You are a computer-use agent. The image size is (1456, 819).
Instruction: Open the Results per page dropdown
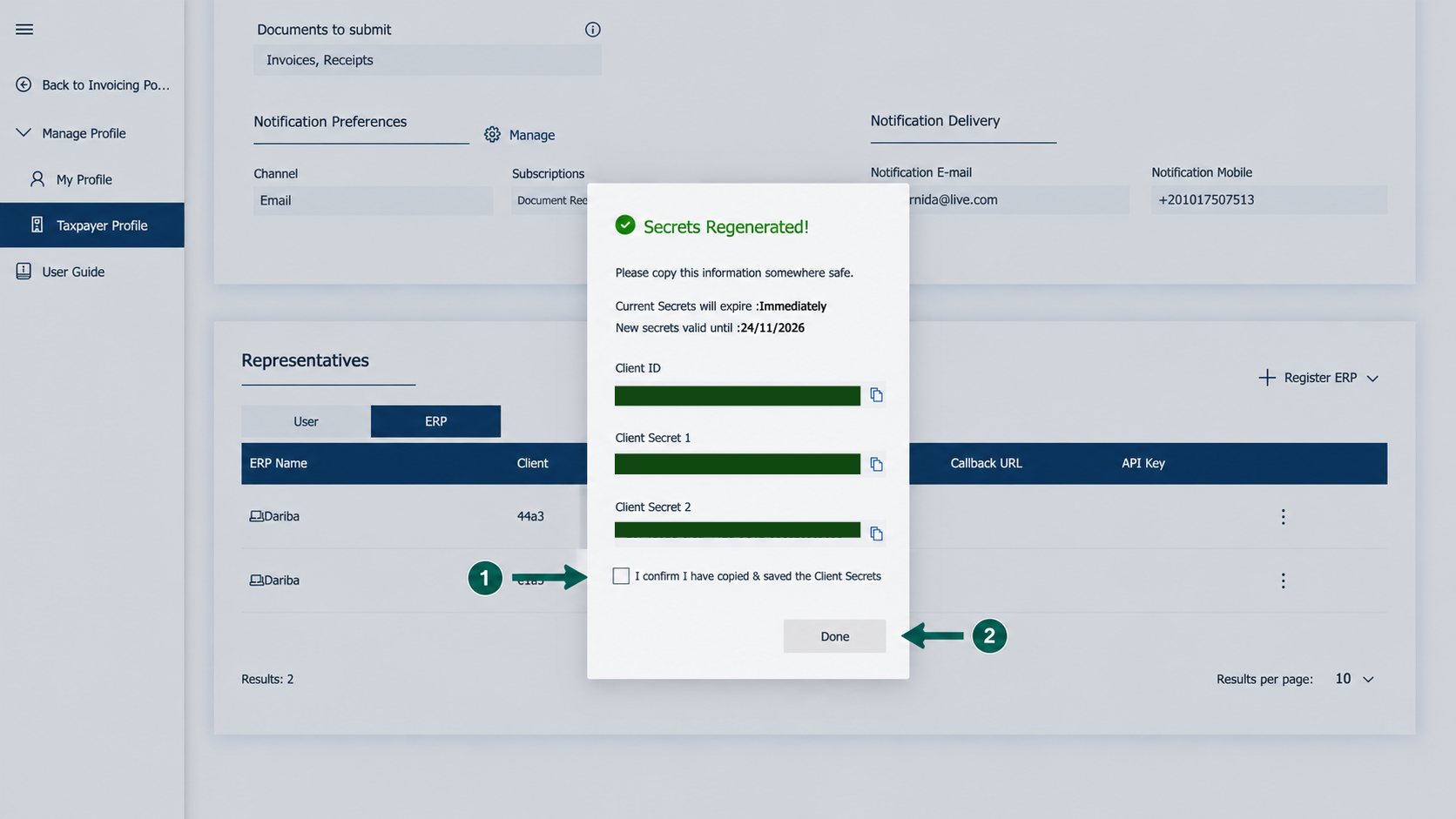click(x=1354, y=679)
